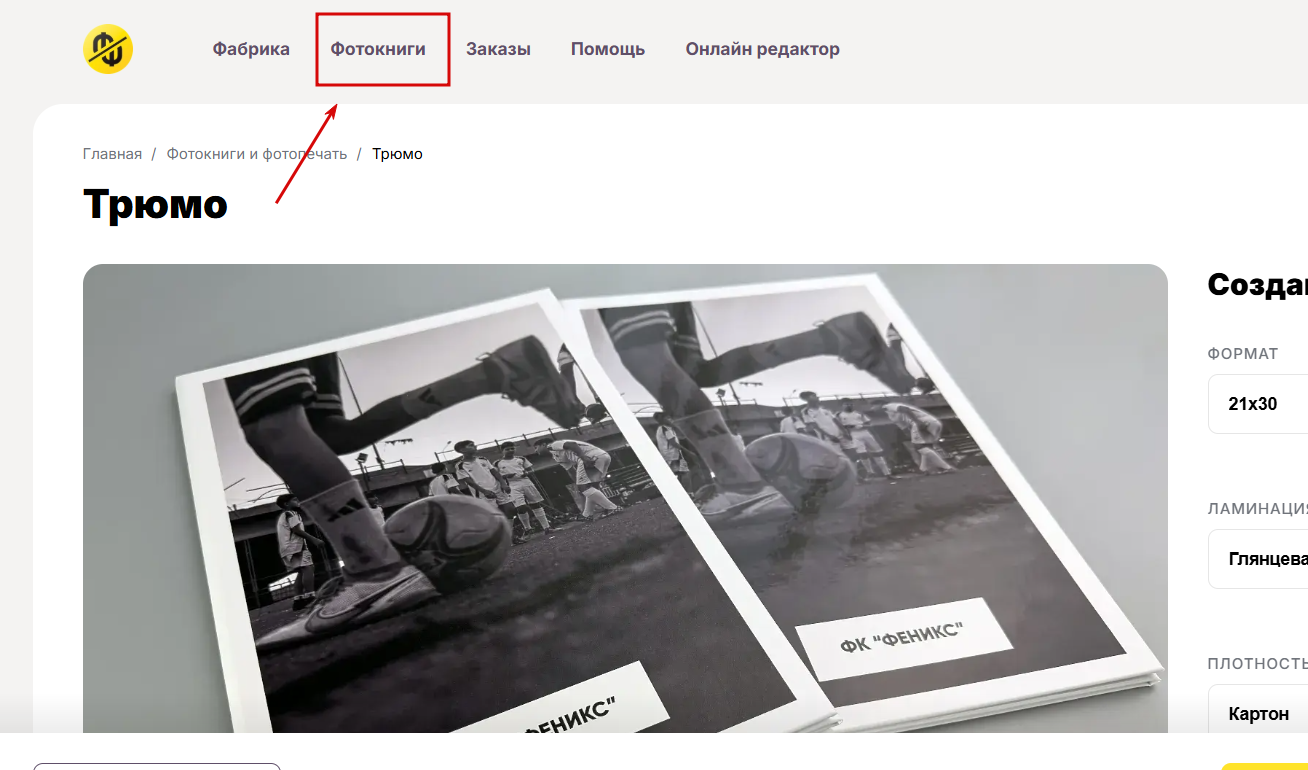Viewport: 1308px width, 770px height.
Task: Click the ПЛОТНОСТЬ field label
Action: pyautogui.click(x=1258, y=664)
